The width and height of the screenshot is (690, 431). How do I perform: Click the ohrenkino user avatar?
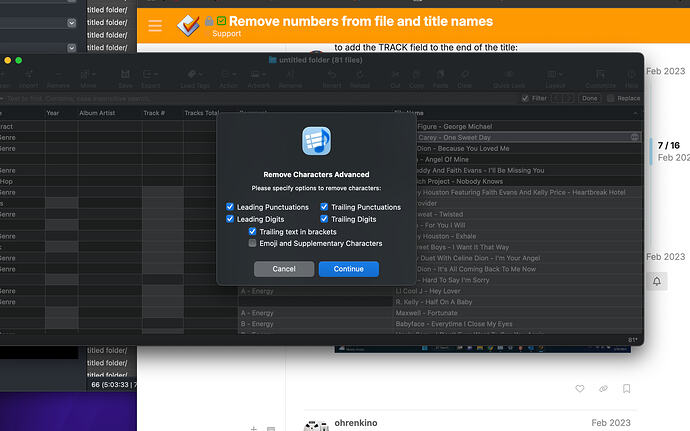pos(316,425)
